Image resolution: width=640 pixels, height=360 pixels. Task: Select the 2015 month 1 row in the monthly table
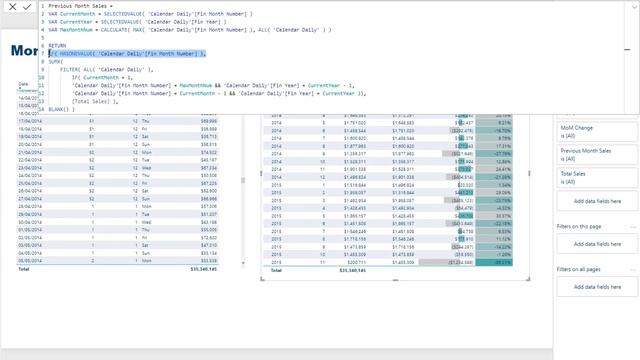tap(388, 185)
